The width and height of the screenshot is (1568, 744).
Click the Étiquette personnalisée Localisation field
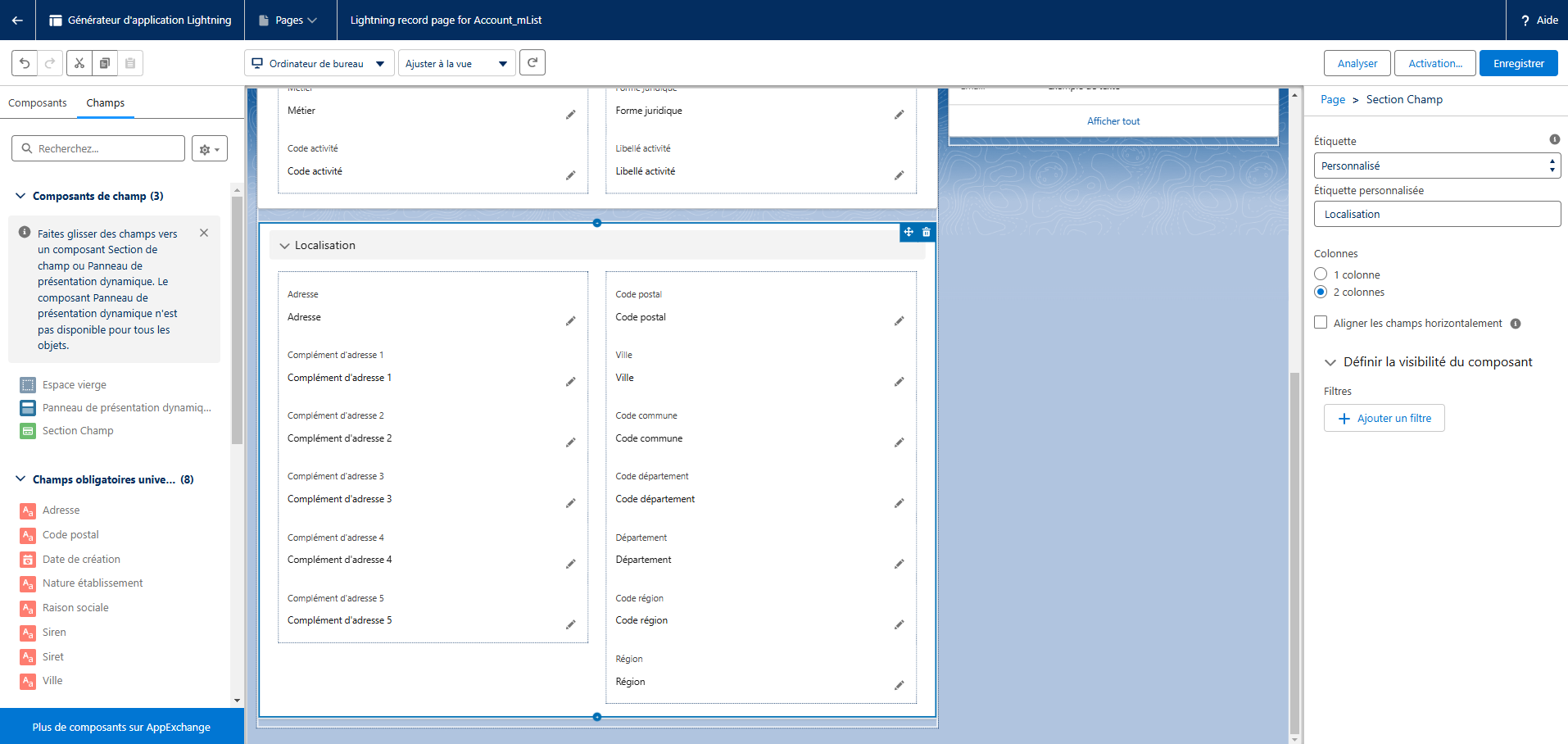[1437, 214]
